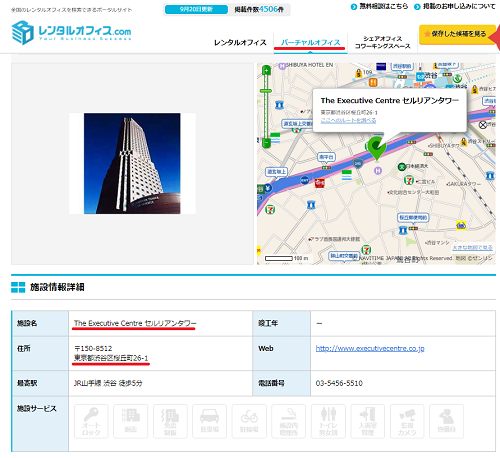This screenshot has height=458, width=500.
Task: Click the map zoom-out minus button
Action: (x=266, y=143)
